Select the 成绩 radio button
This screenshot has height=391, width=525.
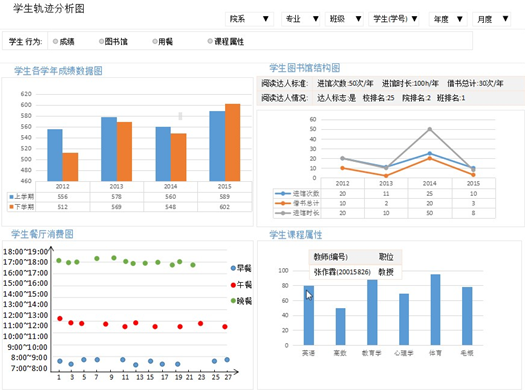(56, 42)
